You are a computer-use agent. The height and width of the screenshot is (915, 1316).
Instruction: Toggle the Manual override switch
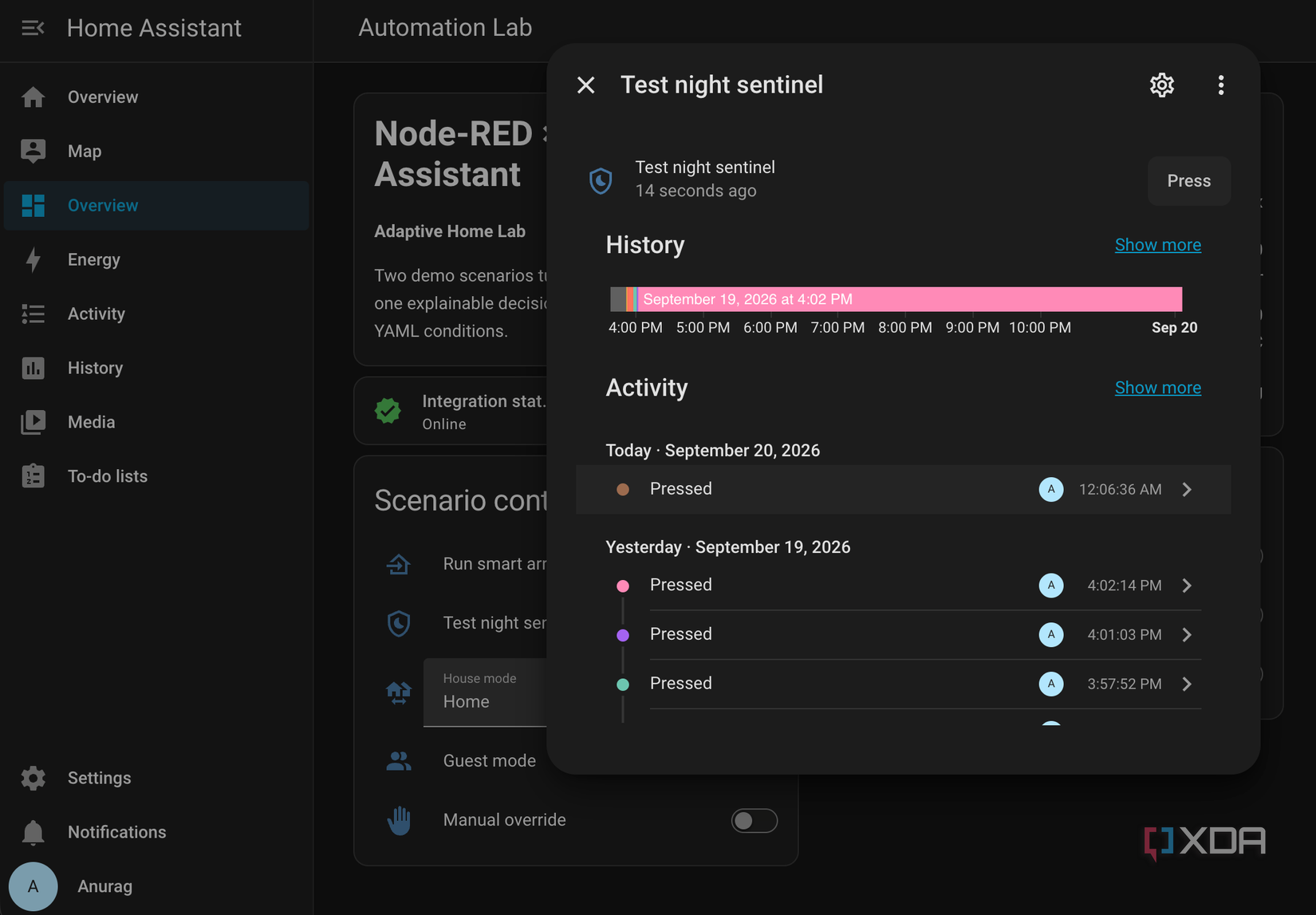click(754, 821)
